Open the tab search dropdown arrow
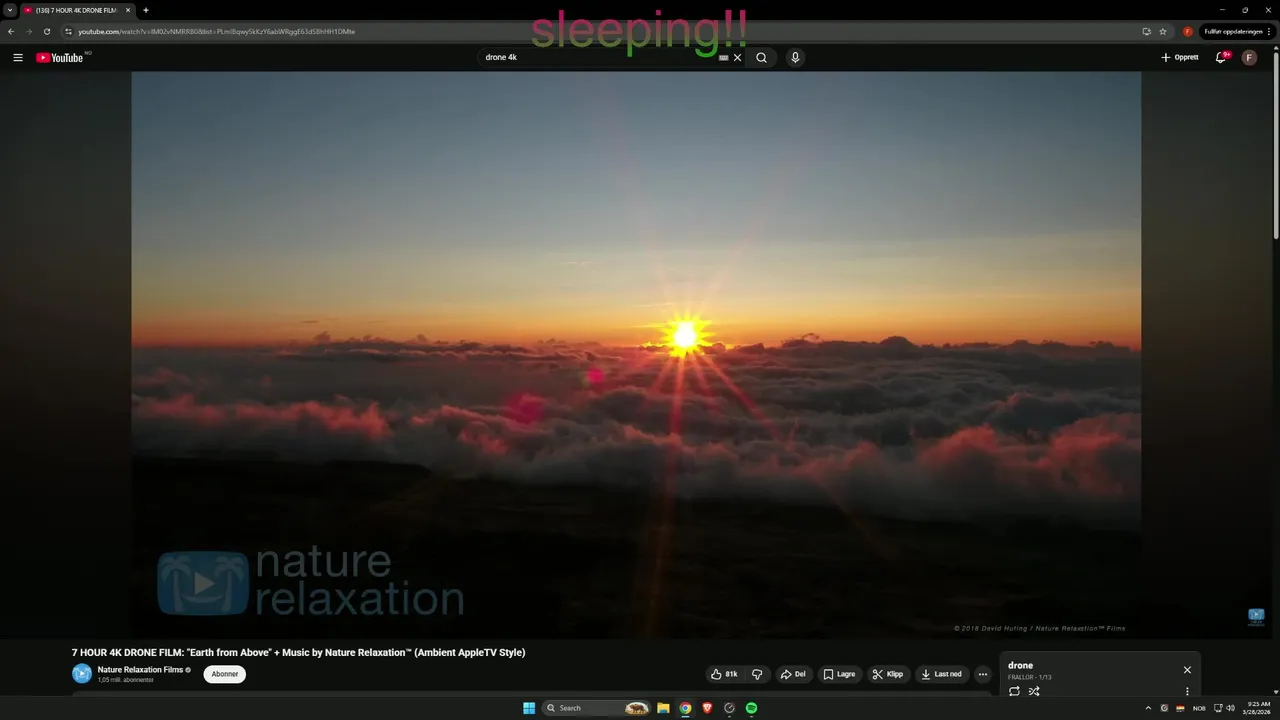Image resolution: width=1280 pixels, height=720 pixels. tap(10, 10)
